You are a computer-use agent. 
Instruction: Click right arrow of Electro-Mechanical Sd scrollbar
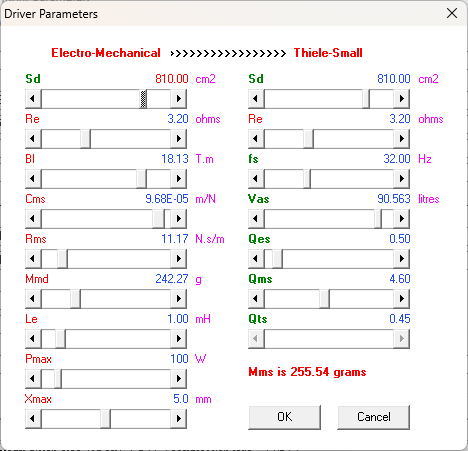(x=179, y=99)
